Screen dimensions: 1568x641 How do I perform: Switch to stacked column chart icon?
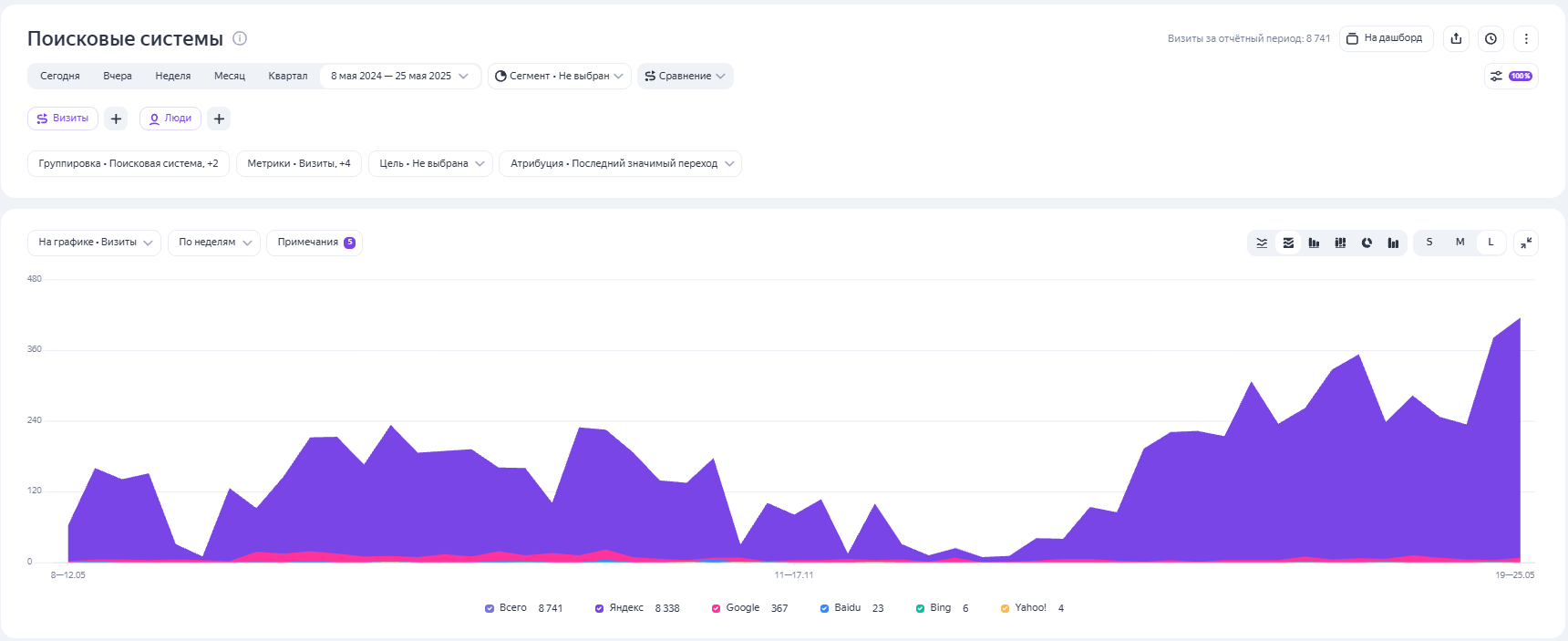click(x=1340, y=243)
